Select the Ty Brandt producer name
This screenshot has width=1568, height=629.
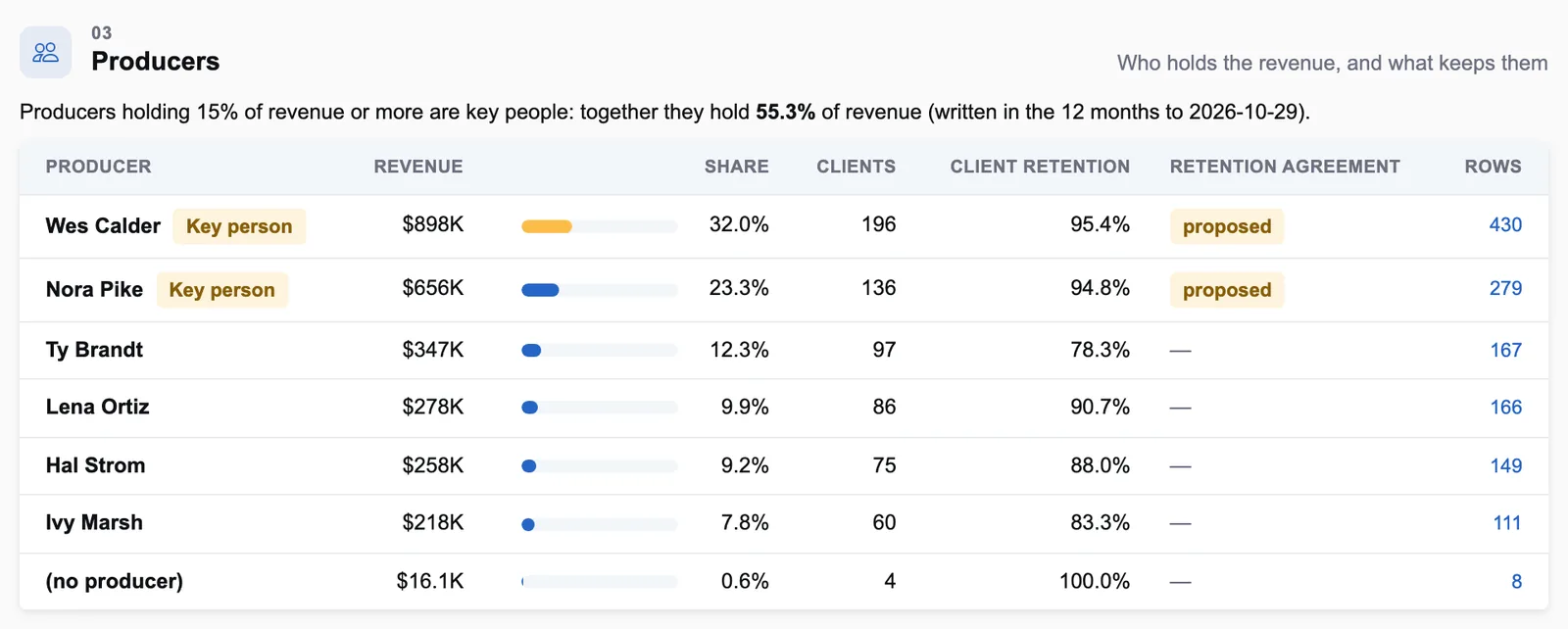click(x=94, y=350)
